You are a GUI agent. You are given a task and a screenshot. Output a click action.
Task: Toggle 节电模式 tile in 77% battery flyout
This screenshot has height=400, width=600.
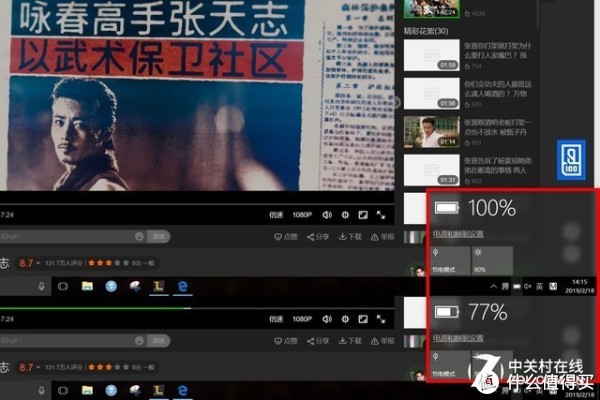pyautogui.click(x=450, y=365)
